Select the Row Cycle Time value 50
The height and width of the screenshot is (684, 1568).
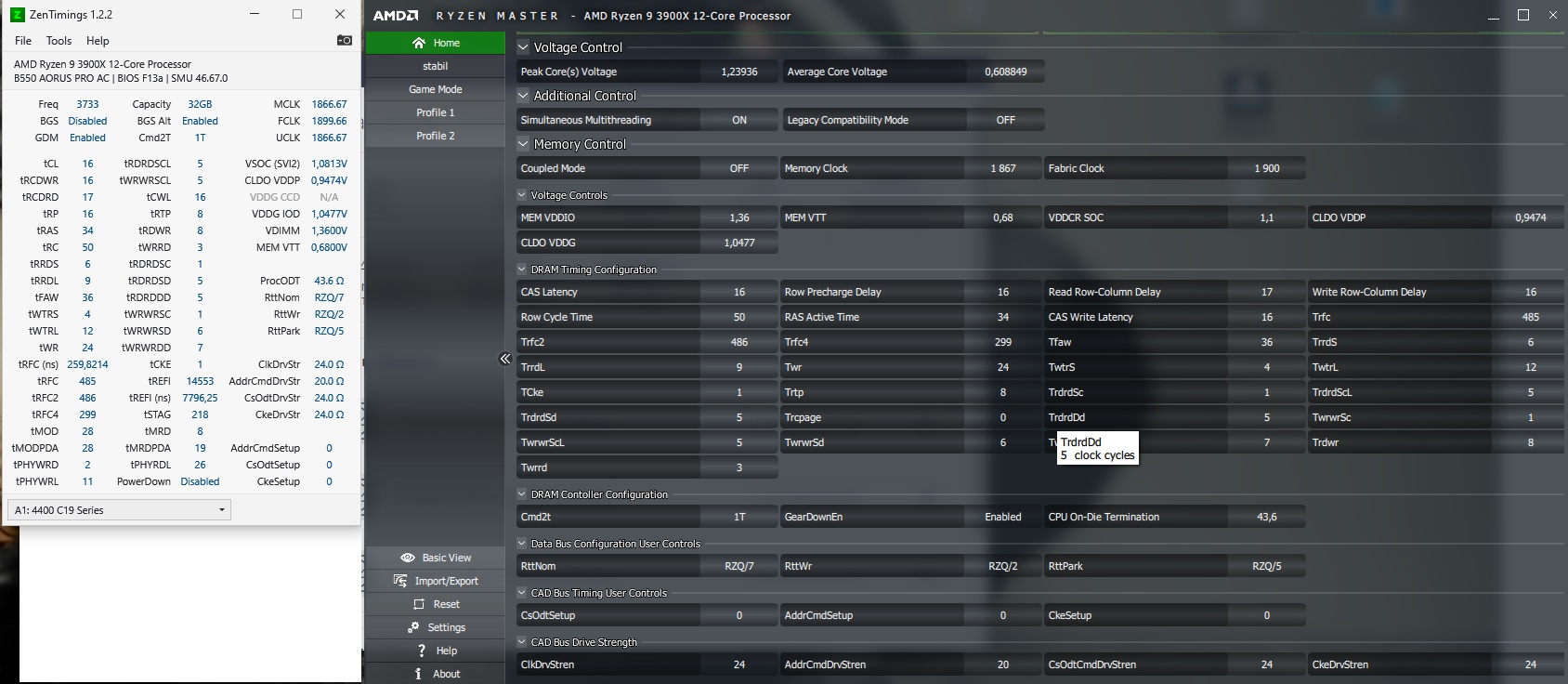739,317
